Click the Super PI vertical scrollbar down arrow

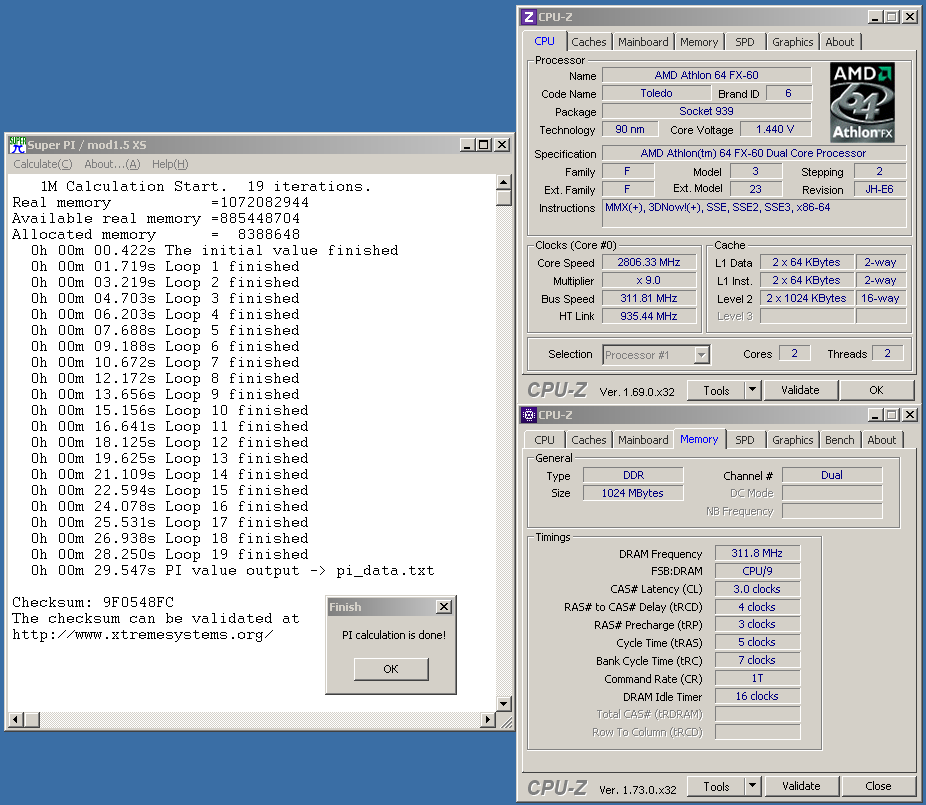point(505,702)
